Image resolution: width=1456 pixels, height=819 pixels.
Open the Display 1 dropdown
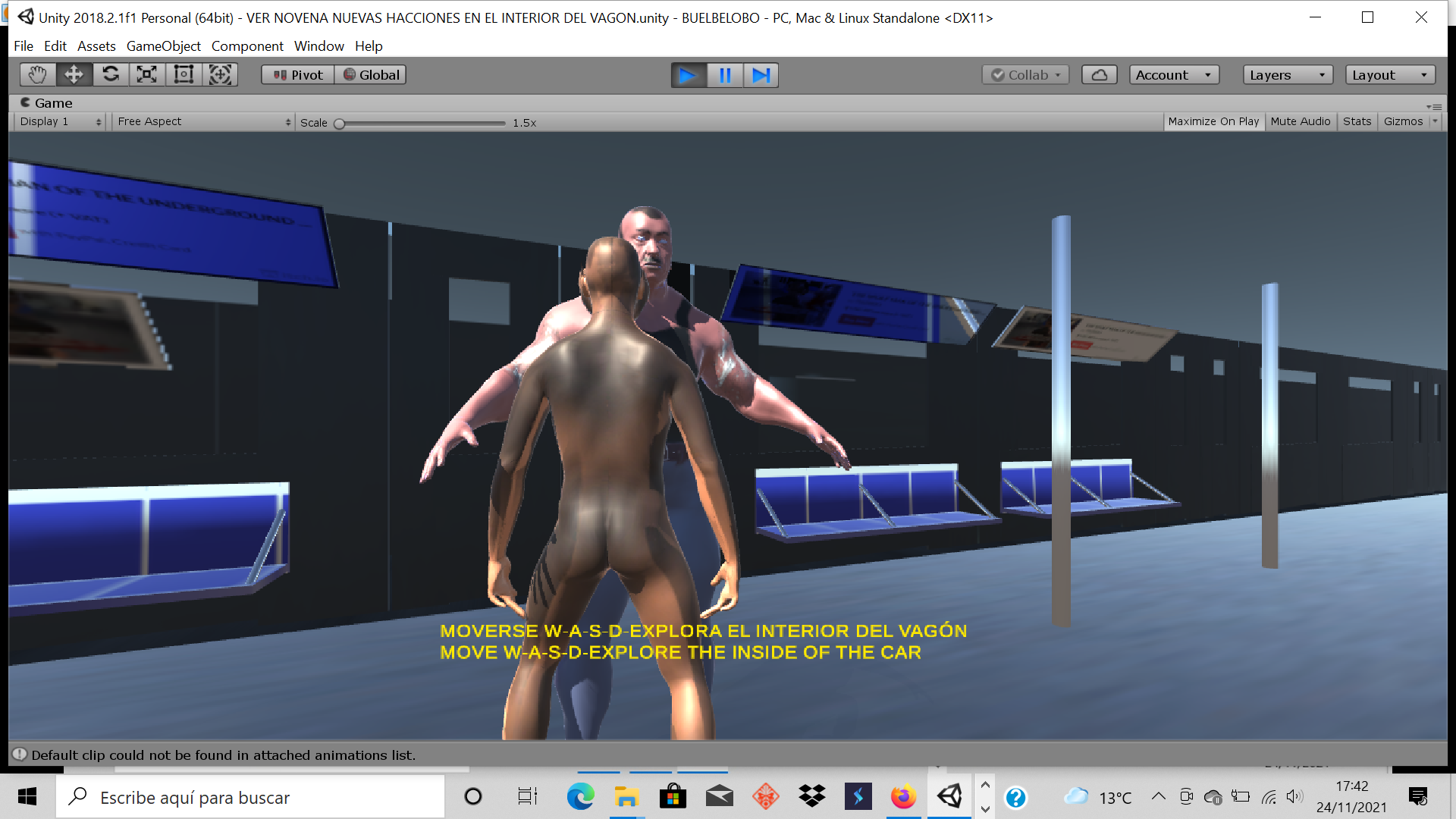(60, 121)
